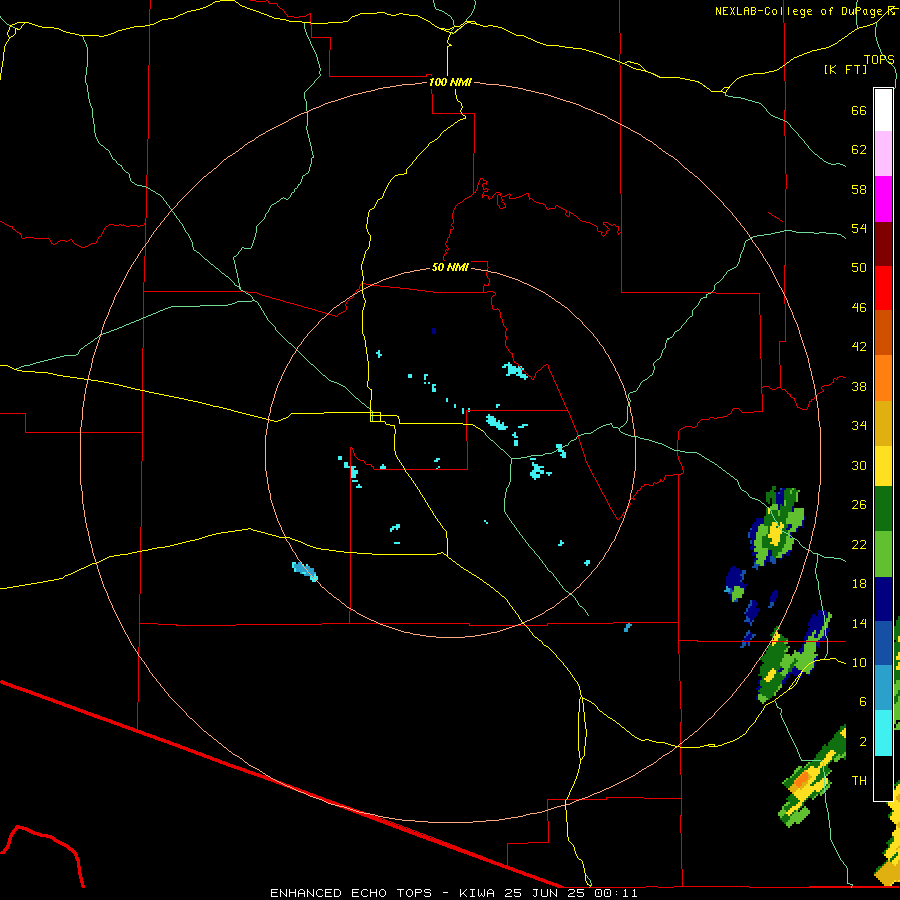Click the Enhanced Echo Tops KIWA timestamp caption

tap(453, 893)
